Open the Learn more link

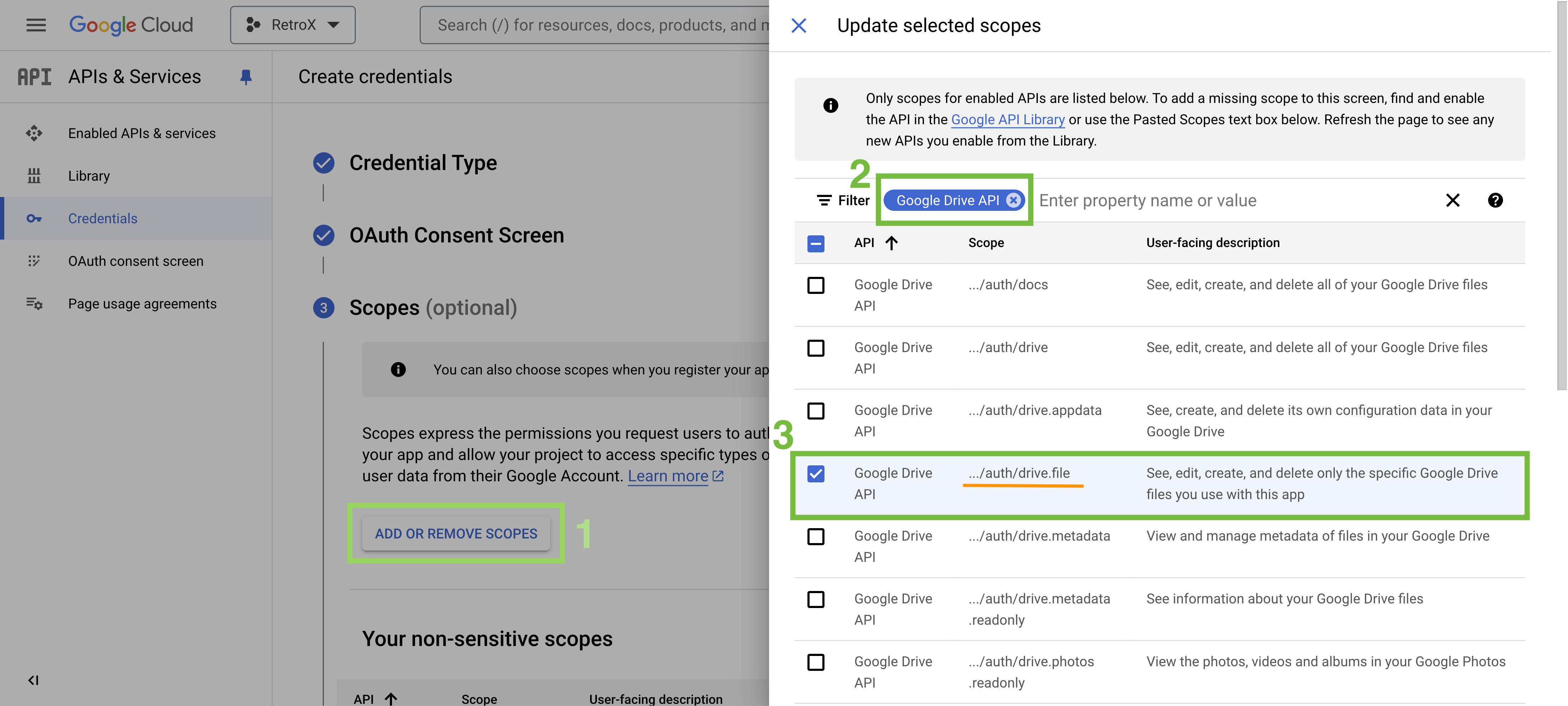click(676, 476)
